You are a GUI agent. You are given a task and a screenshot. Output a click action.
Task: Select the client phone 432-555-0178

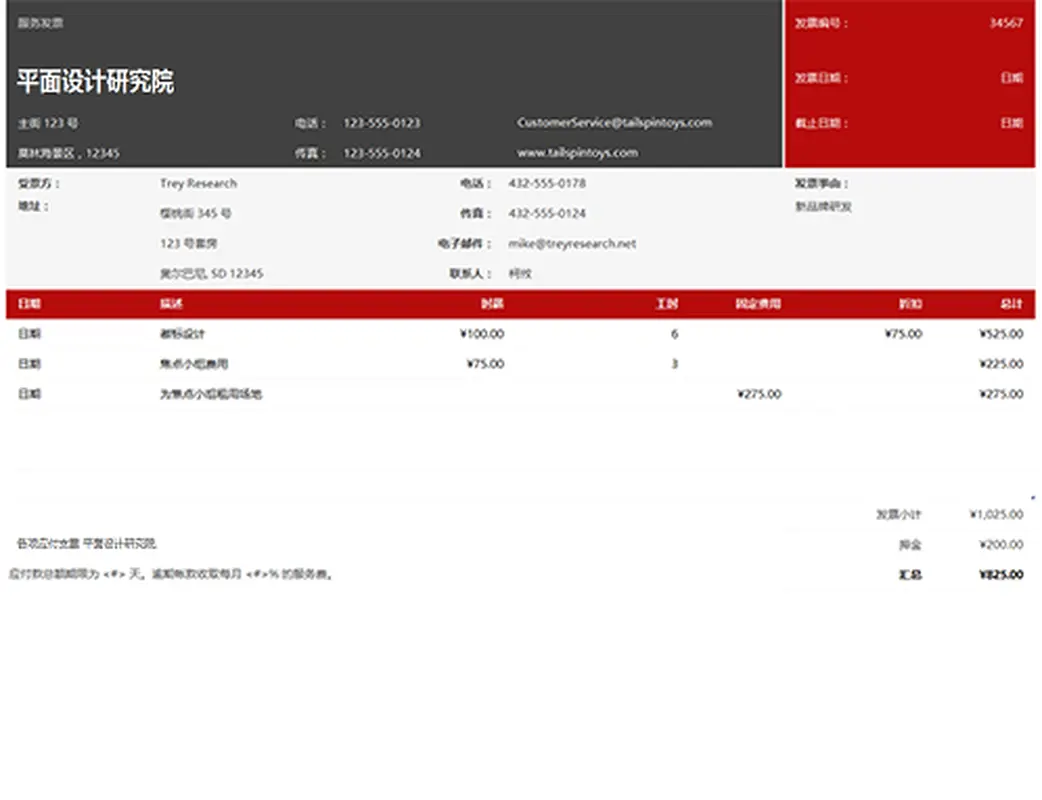point(547,184)
